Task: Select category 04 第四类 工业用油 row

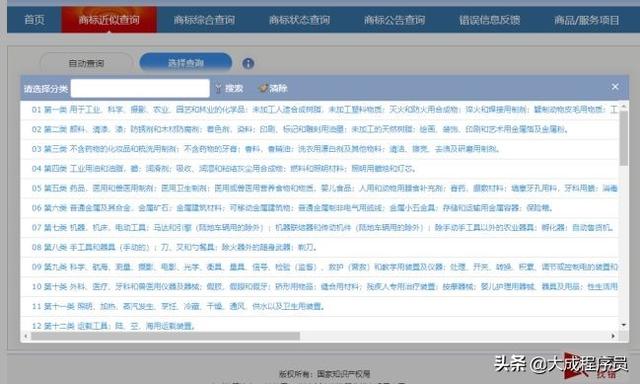Action: pos(319,169)
